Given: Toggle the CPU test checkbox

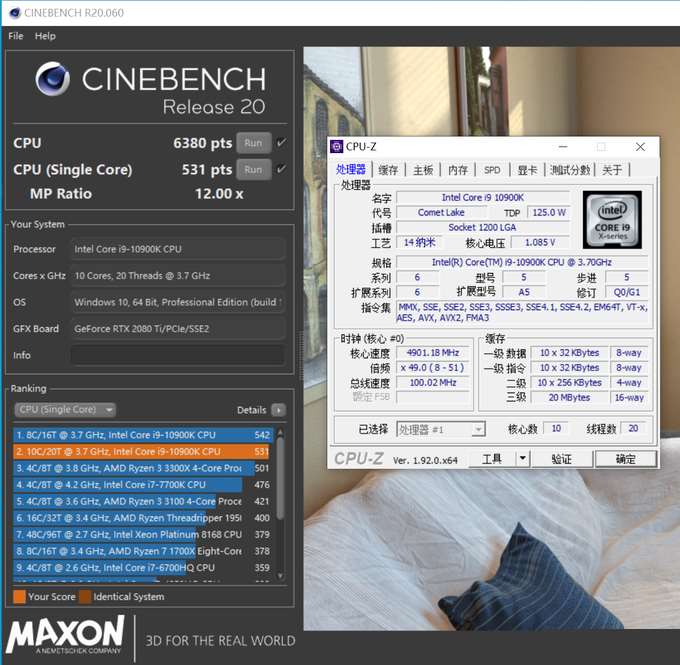Looking at the screenshot, I should (281, 142).
